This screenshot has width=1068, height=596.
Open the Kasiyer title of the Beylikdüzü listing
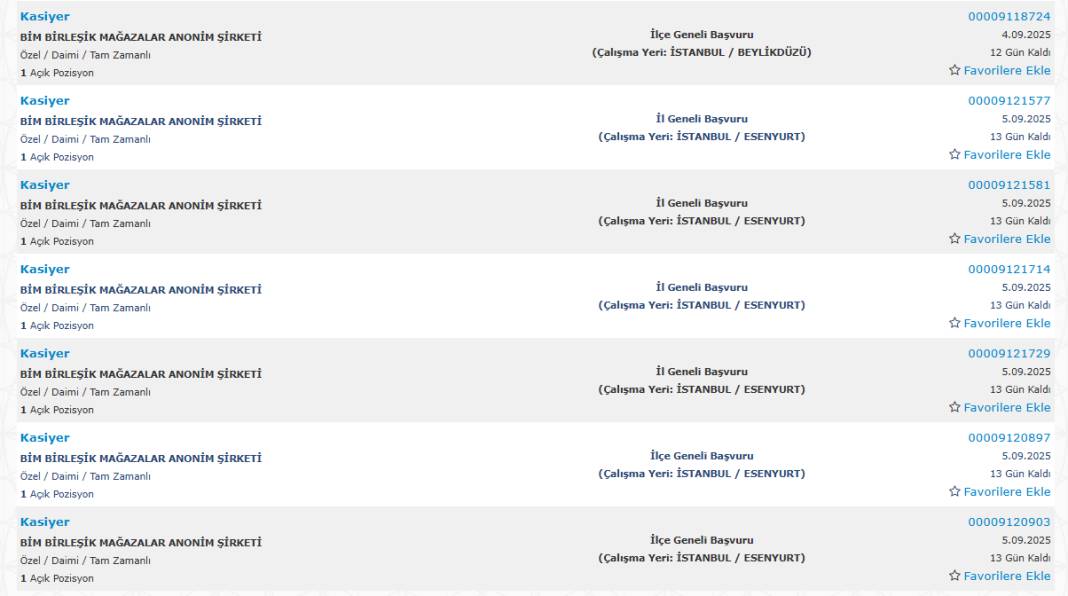45,16
